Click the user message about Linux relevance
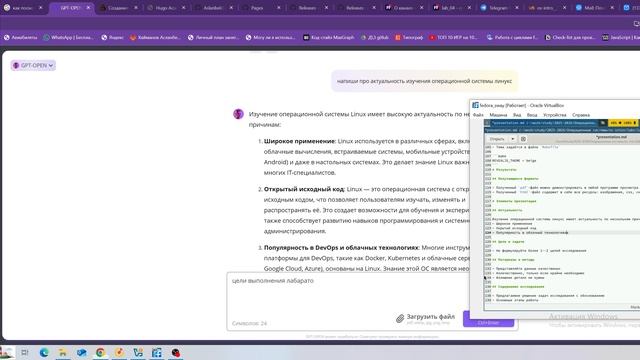Viewport: 640px width, 360px height. pos(424,81)
